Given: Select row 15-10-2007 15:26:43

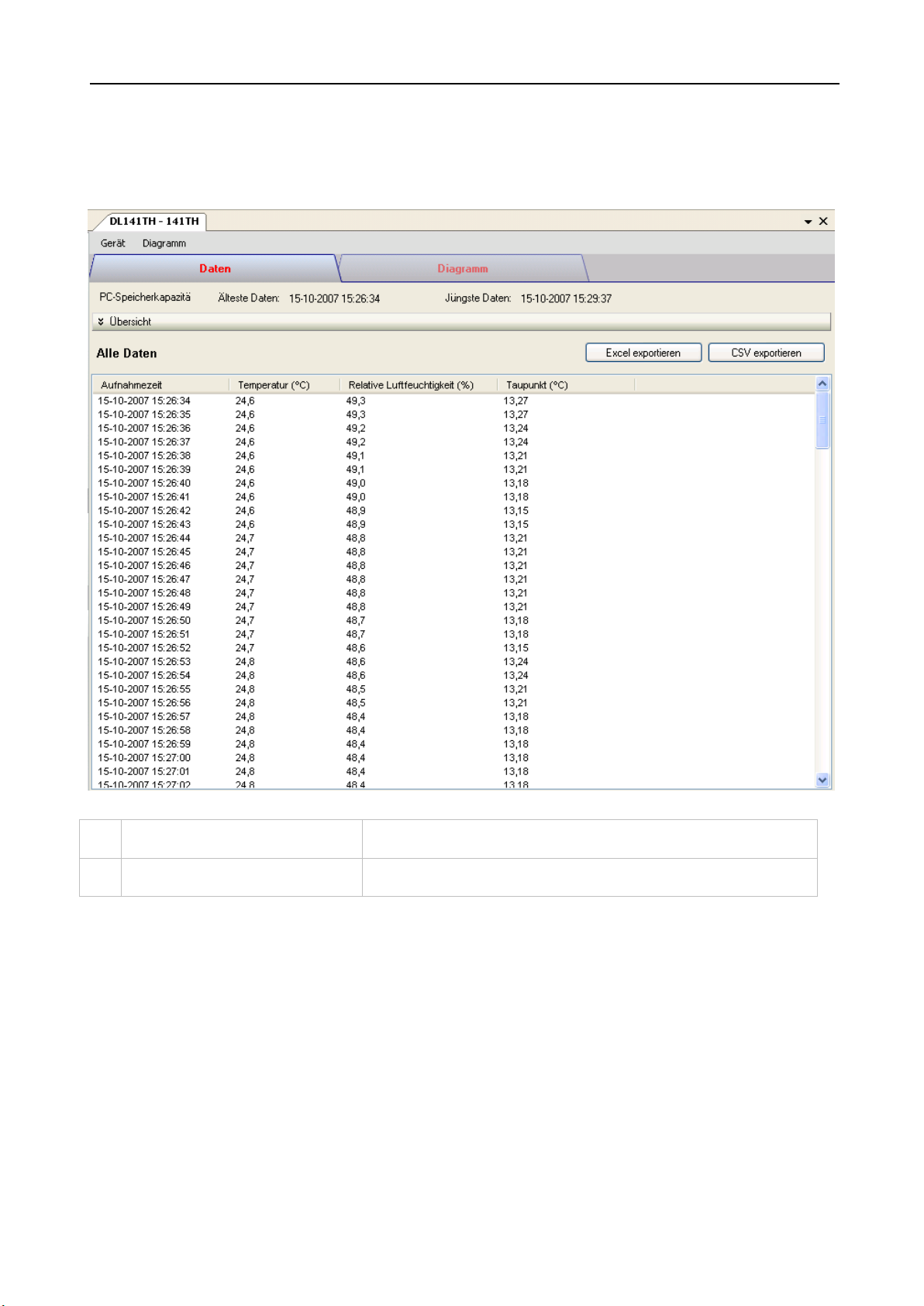Looking at the screenshot, I should [x=453, y=525].
